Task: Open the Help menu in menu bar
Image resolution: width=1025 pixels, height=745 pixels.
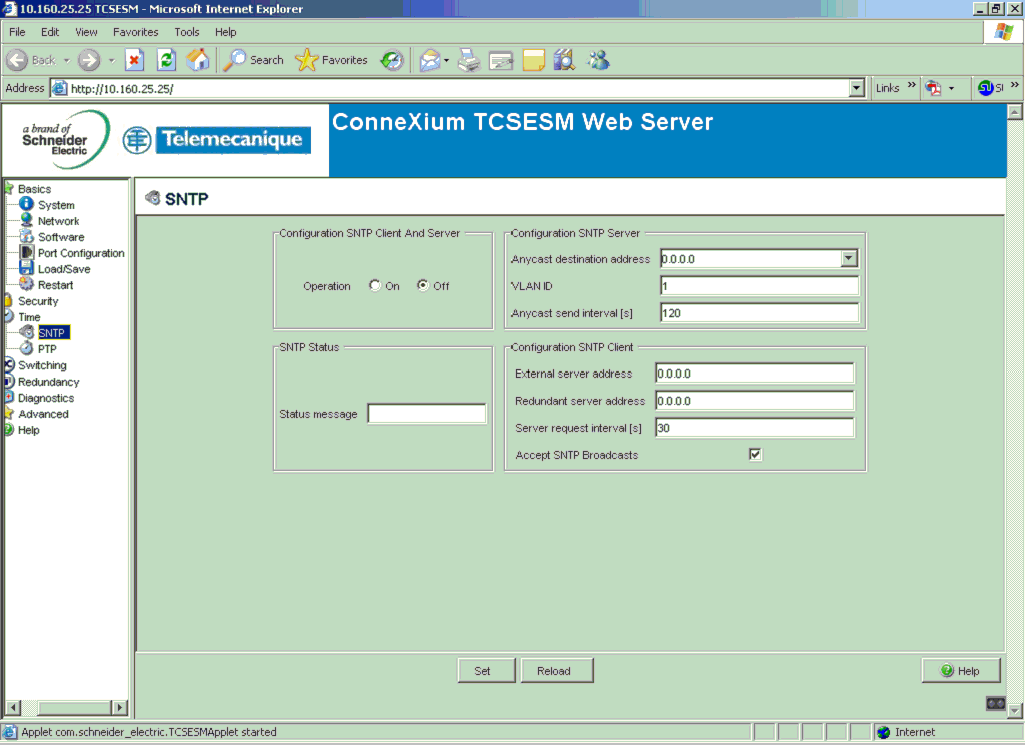Action: point(226,32)
